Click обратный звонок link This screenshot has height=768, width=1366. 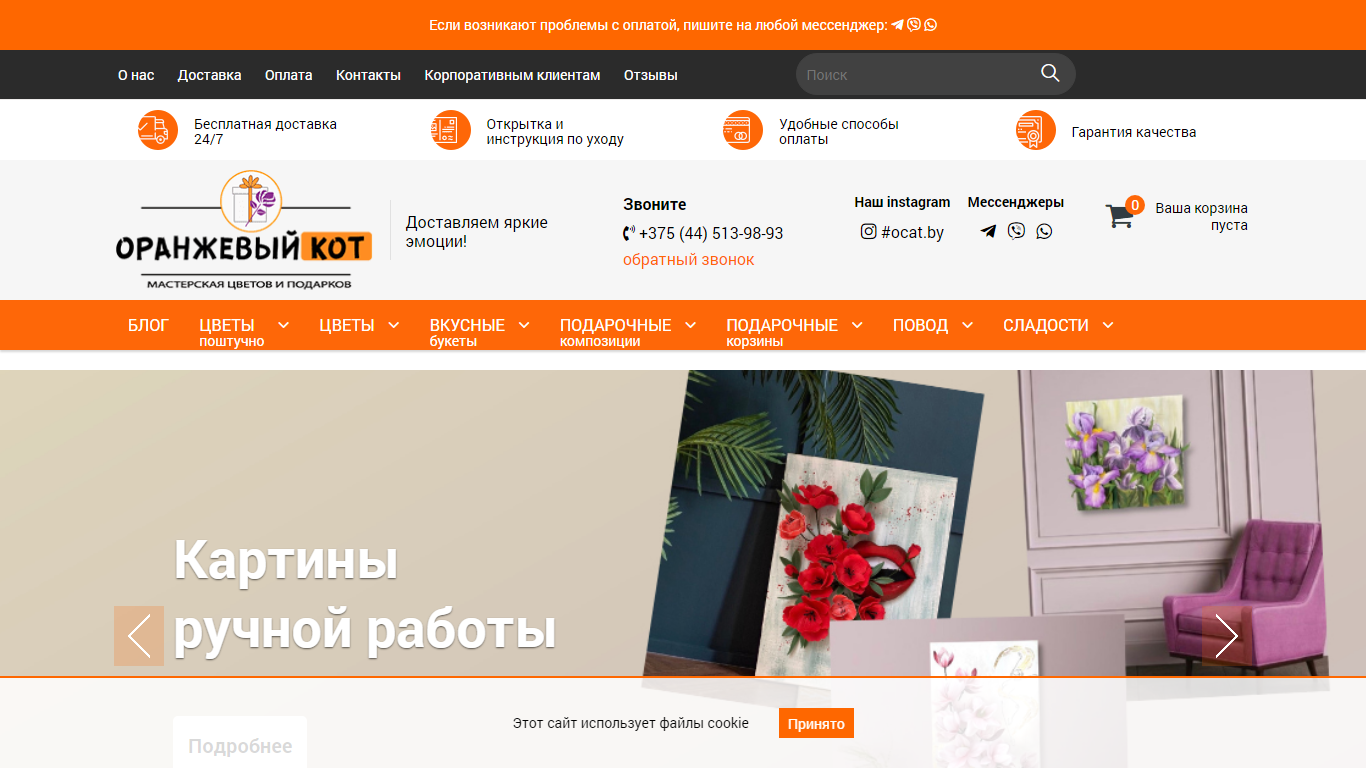coord(689,260)
